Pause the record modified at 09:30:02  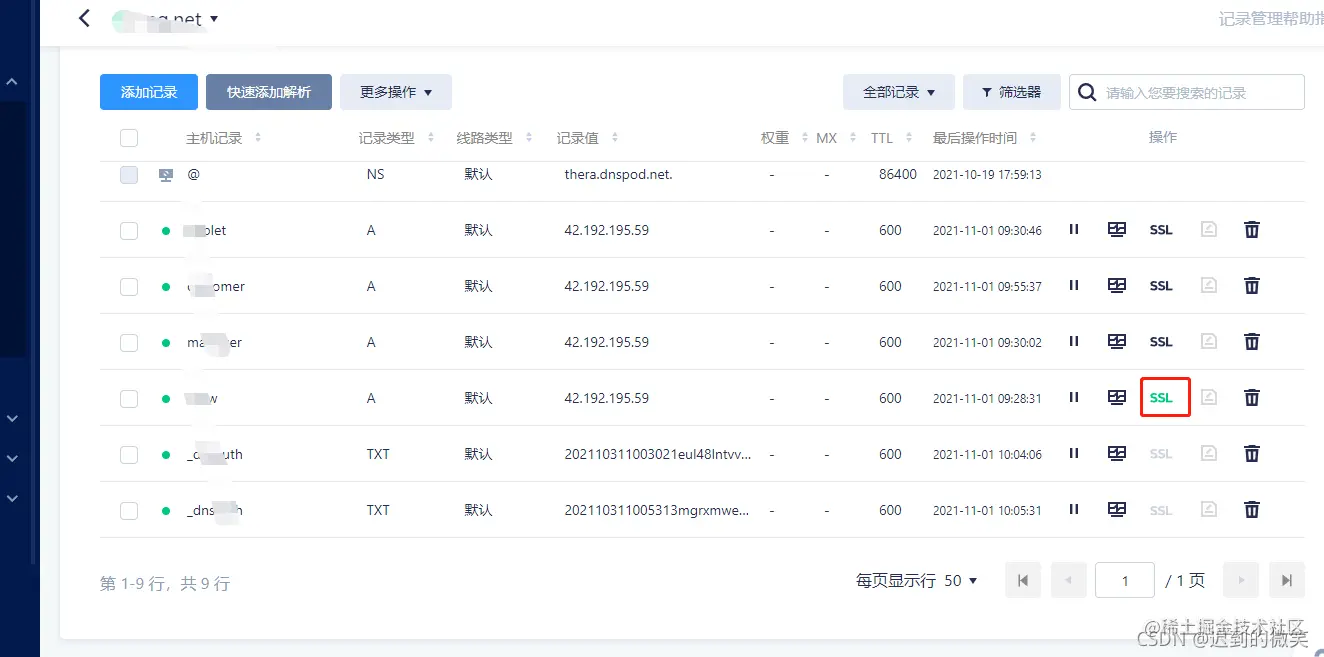[1074, 342]
